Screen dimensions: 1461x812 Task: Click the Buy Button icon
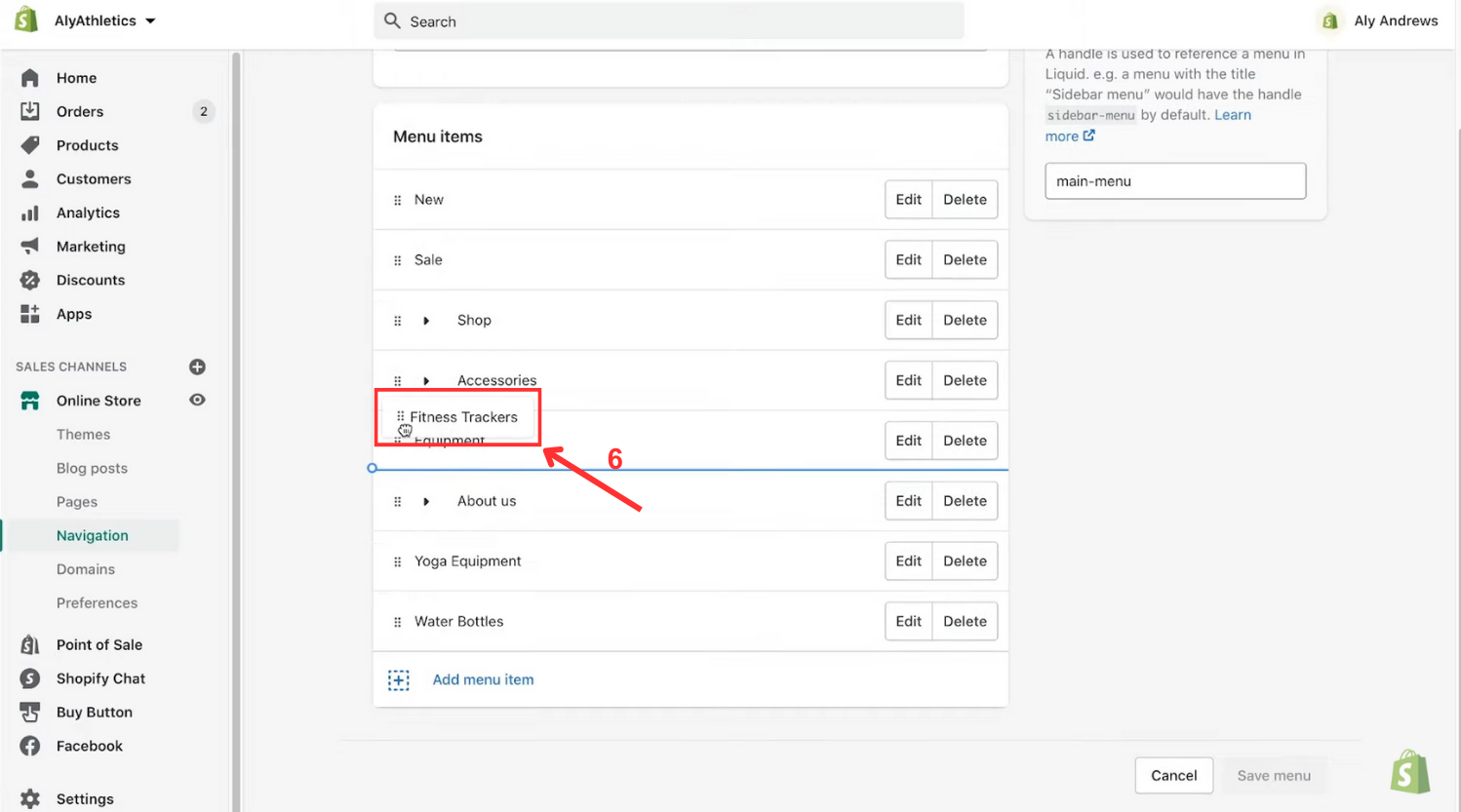(30, 713)
